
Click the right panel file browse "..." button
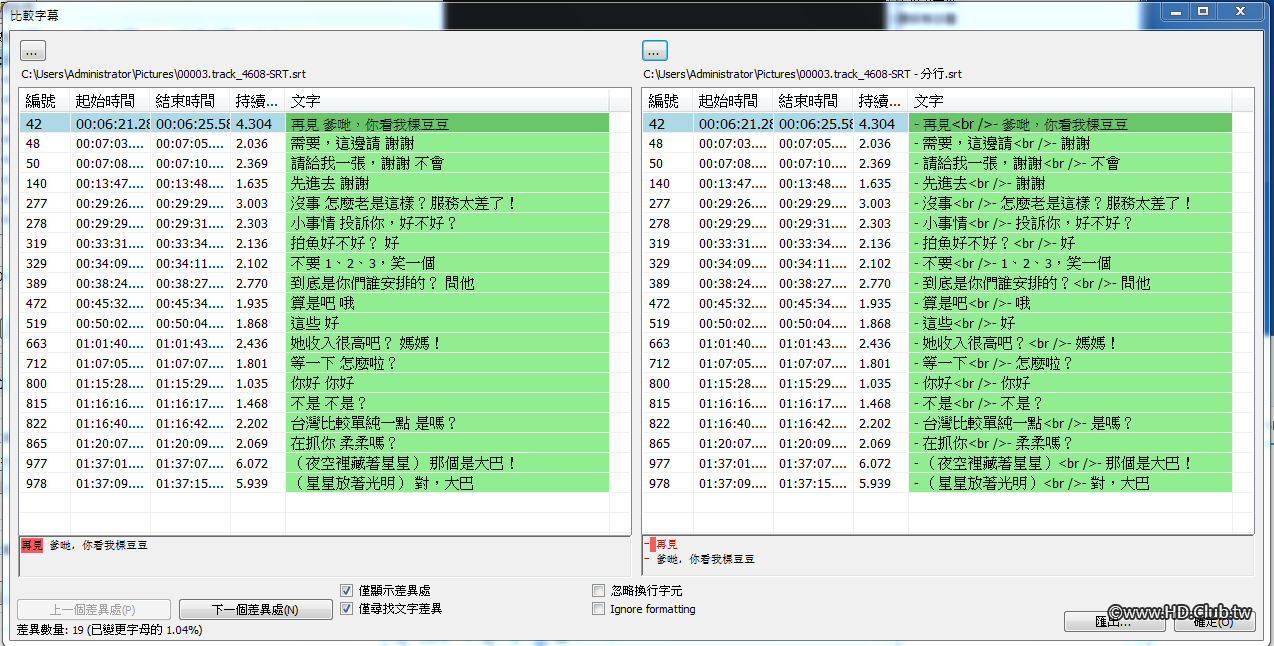(655, 49)
